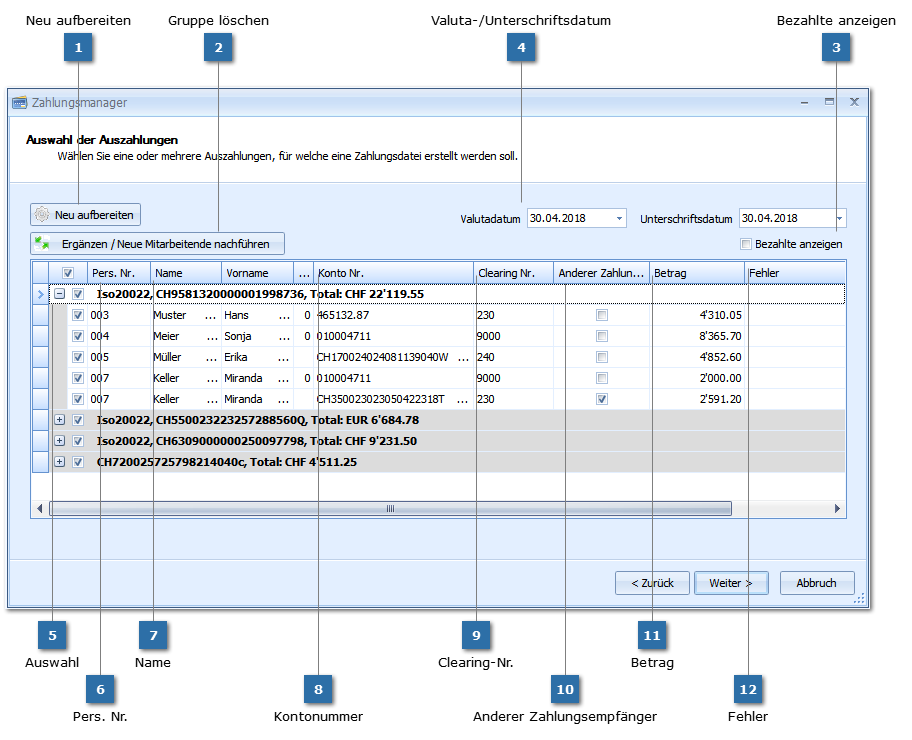Click the horizontal scrollbar thumb
Viewport: 912px width, 740px height.
pos(390,508)
